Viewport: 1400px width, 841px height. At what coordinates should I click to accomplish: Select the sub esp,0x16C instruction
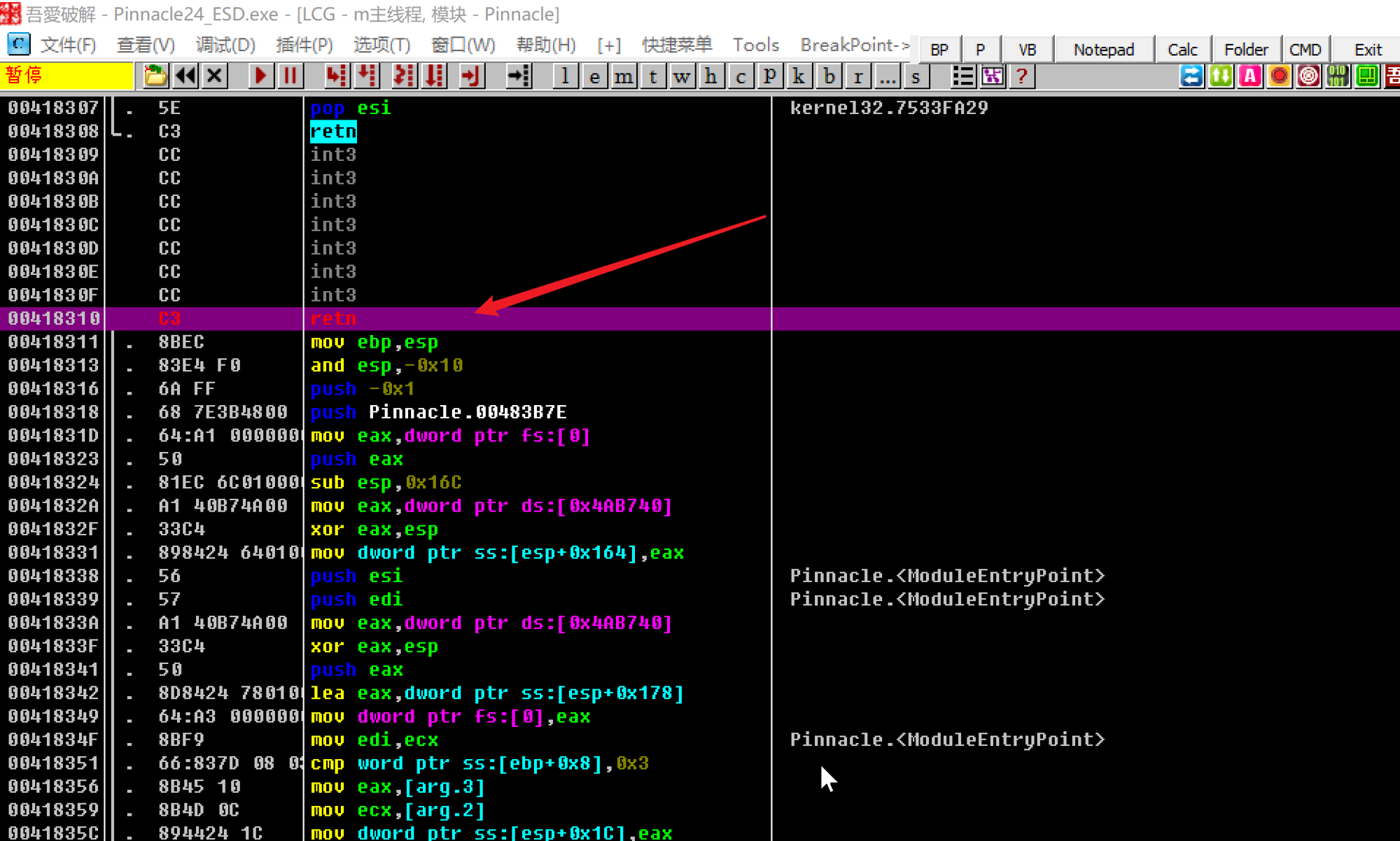(386, 482)
